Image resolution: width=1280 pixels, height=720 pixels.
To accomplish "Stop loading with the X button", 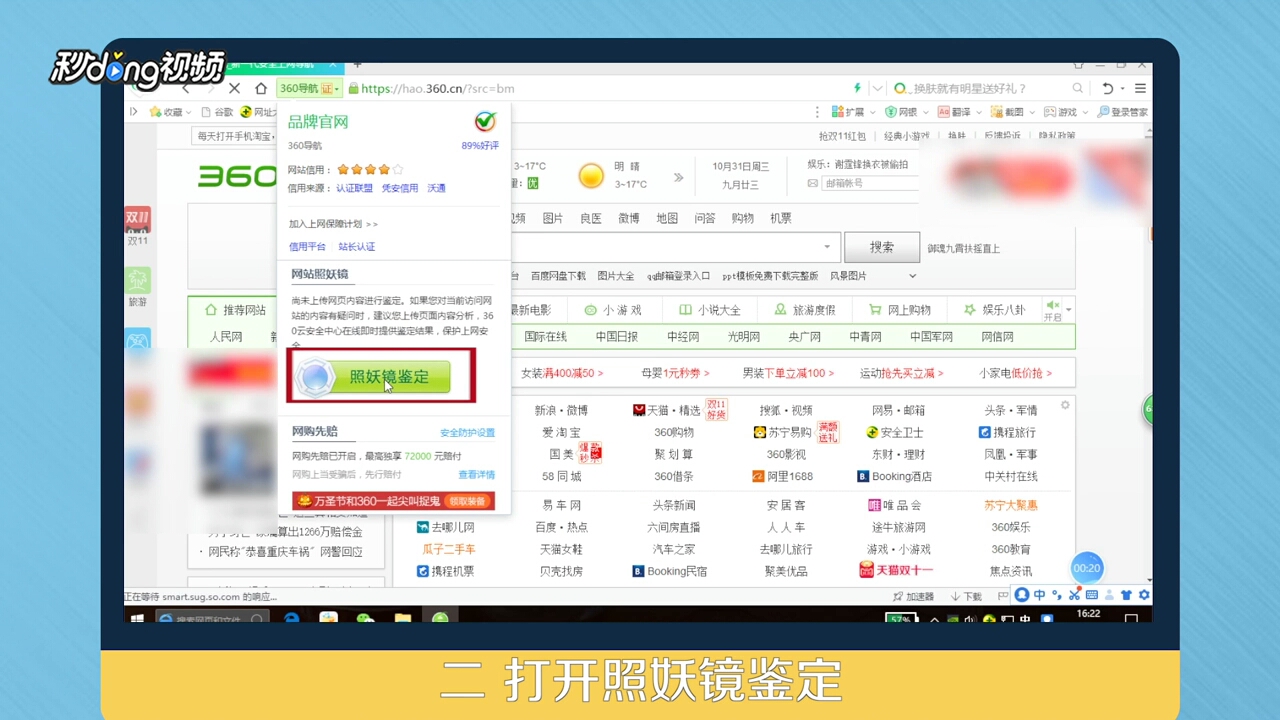I will click(234, 88).
